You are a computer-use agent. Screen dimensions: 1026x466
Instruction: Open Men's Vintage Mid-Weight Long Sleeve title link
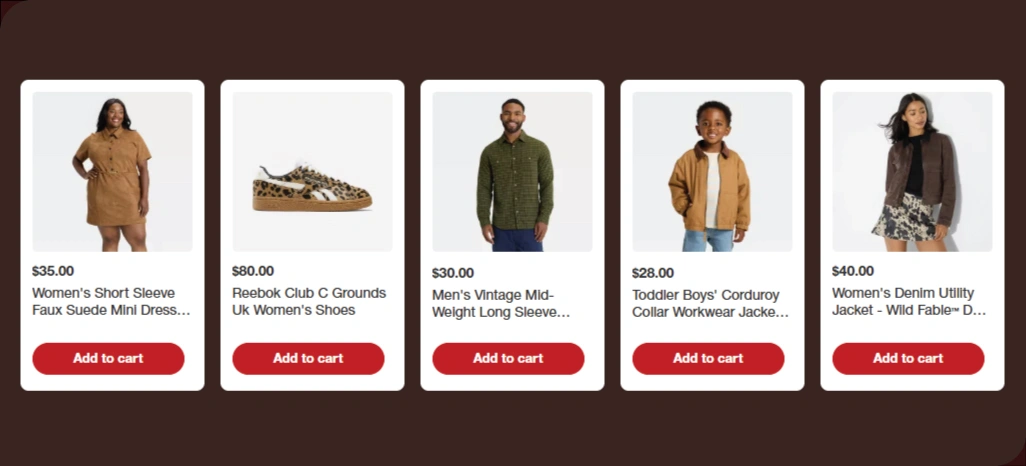[x=500, y=304]
